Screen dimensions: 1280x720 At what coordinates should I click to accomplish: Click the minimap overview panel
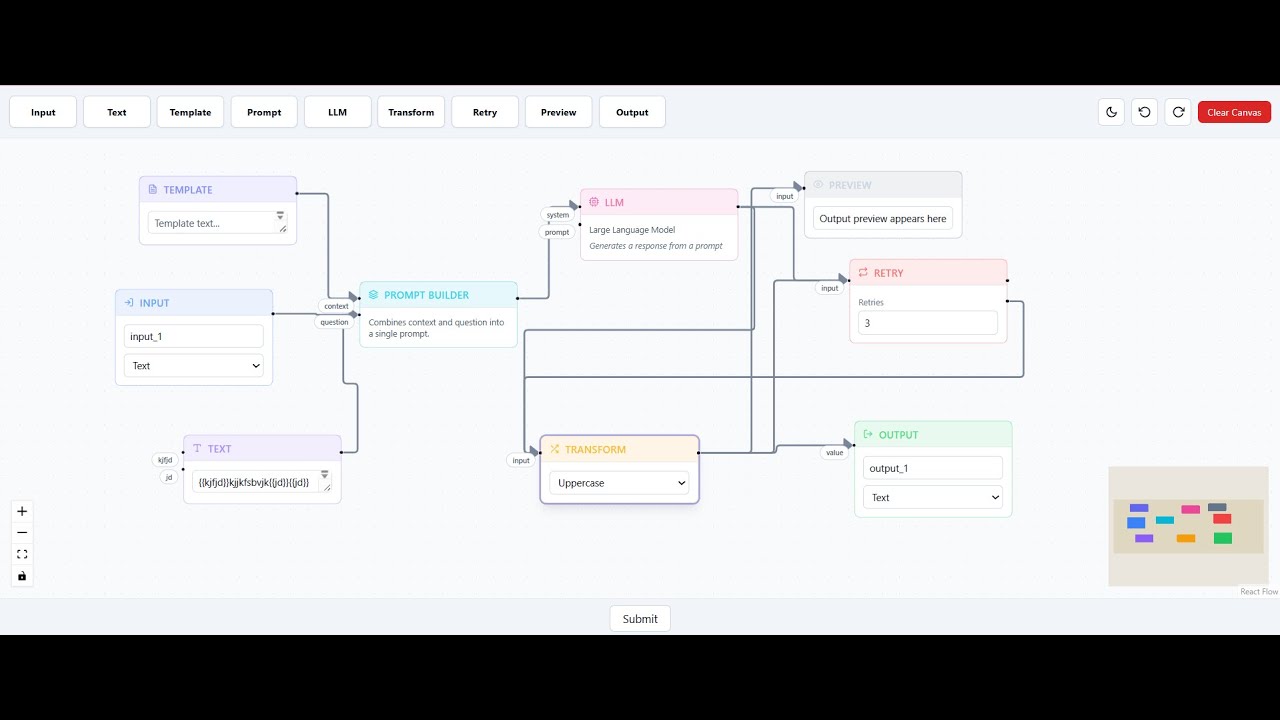tap(1188, 526)
